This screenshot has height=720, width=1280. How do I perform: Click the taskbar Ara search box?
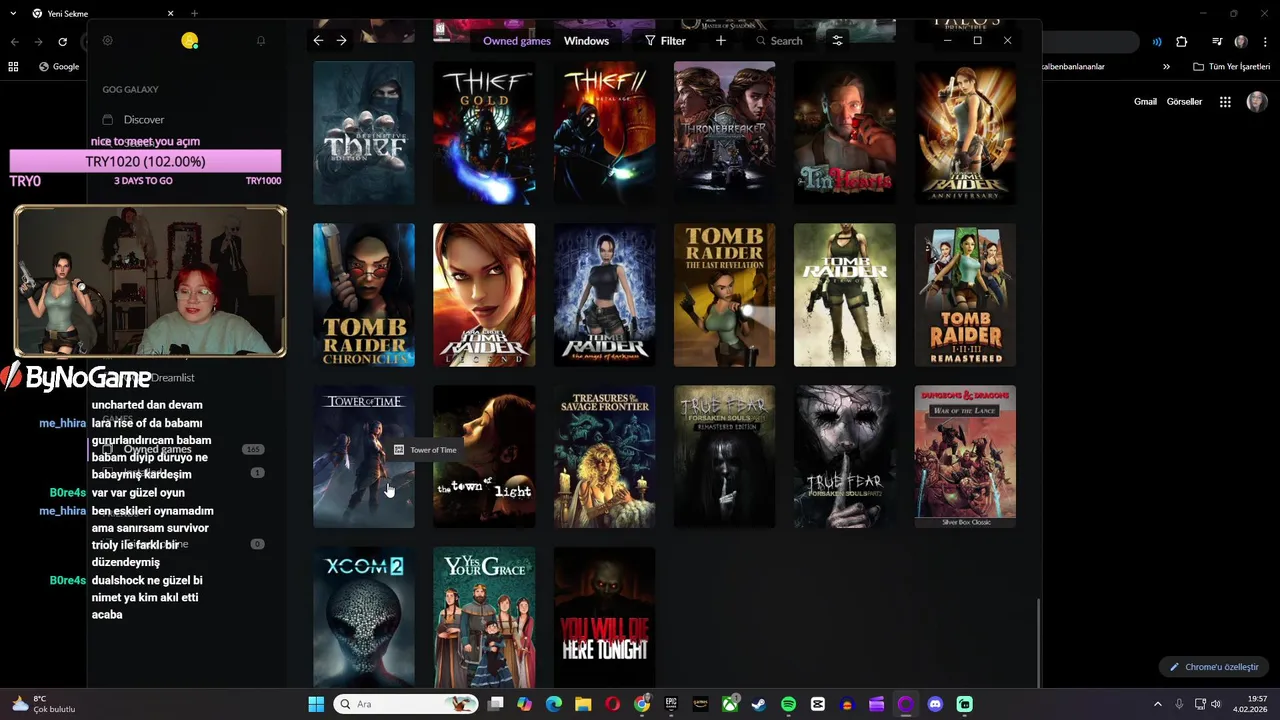[x=407, y=704]
